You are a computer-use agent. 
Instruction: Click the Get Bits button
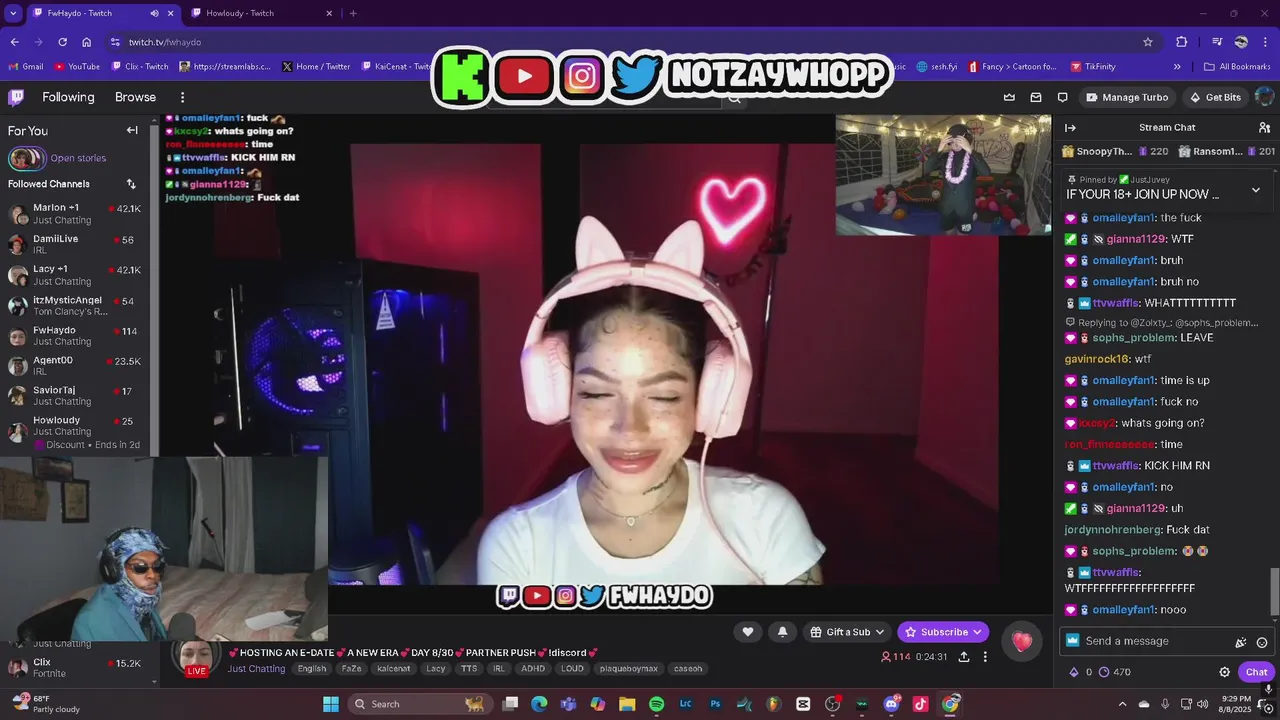click(1215, 97)
